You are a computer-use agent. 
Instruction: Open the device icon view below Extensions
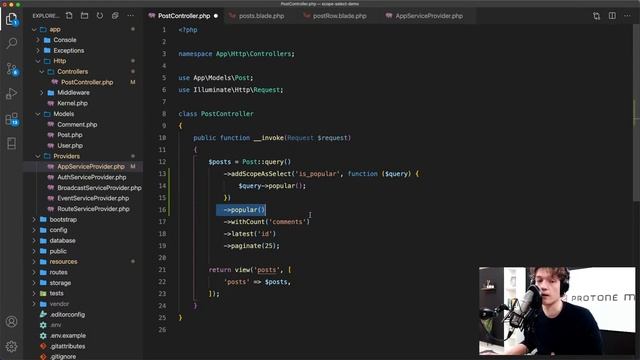11,143
